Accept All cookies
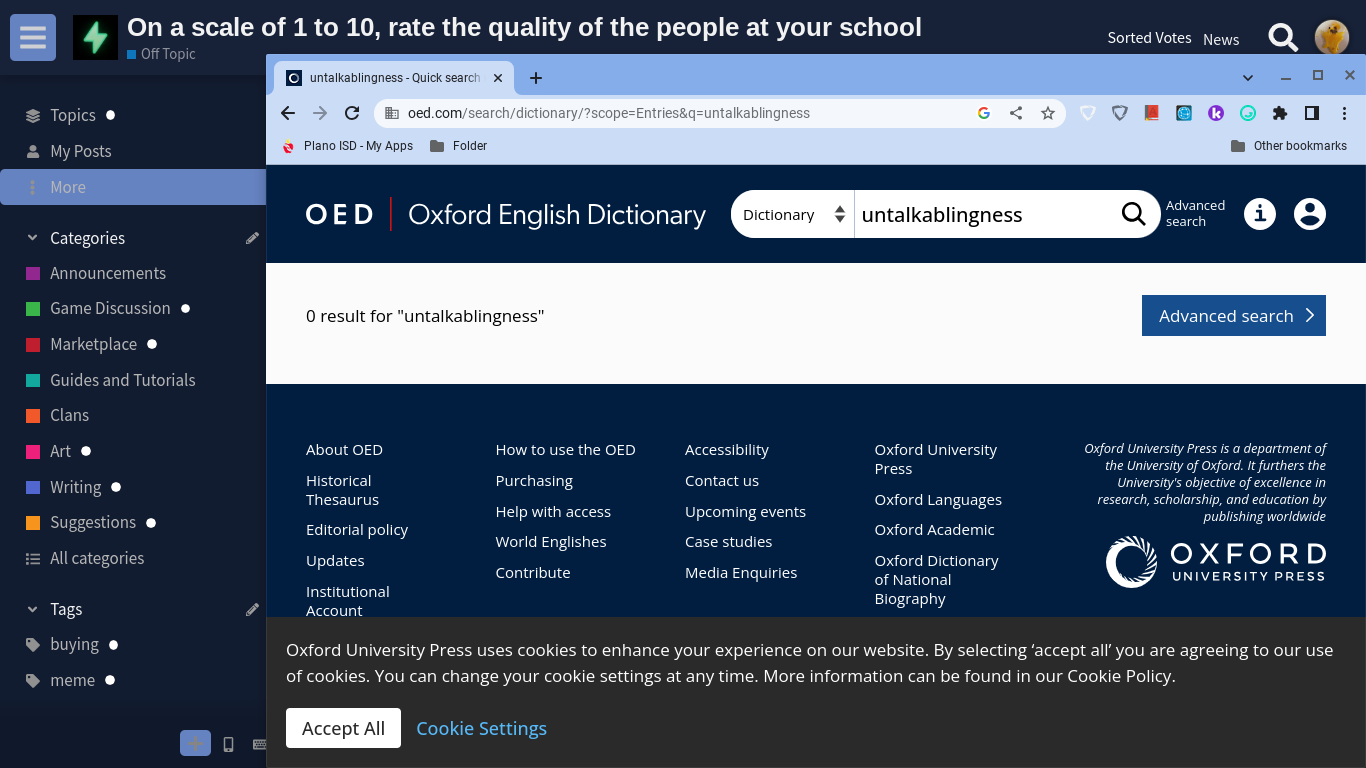 coord(343,728)
